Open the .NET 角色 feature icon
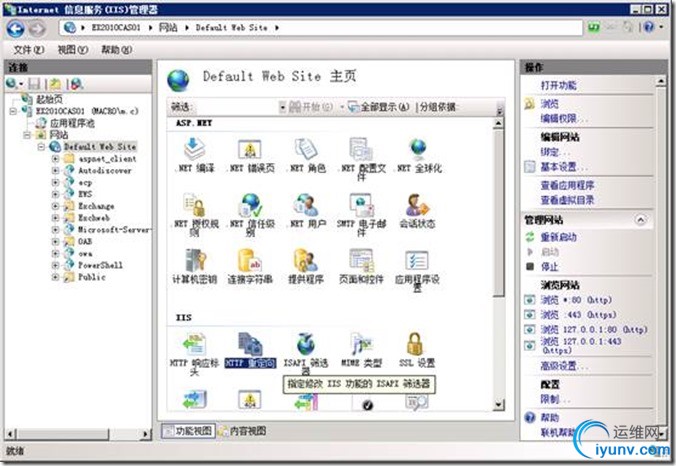Screen dimensions: 676x466 [x=306, y=155]
